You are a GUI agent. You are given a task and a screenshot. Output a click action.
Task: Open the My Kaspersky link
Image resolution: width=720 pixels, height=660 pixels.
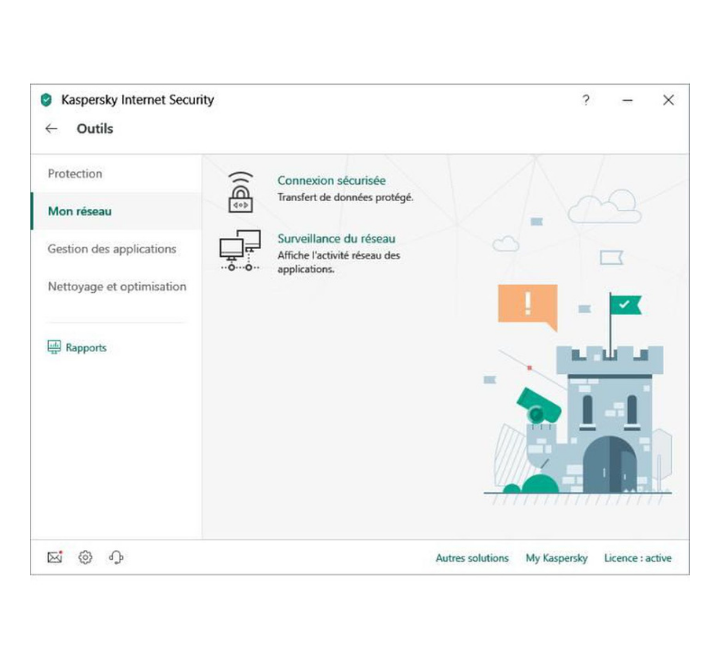(557, 558)
